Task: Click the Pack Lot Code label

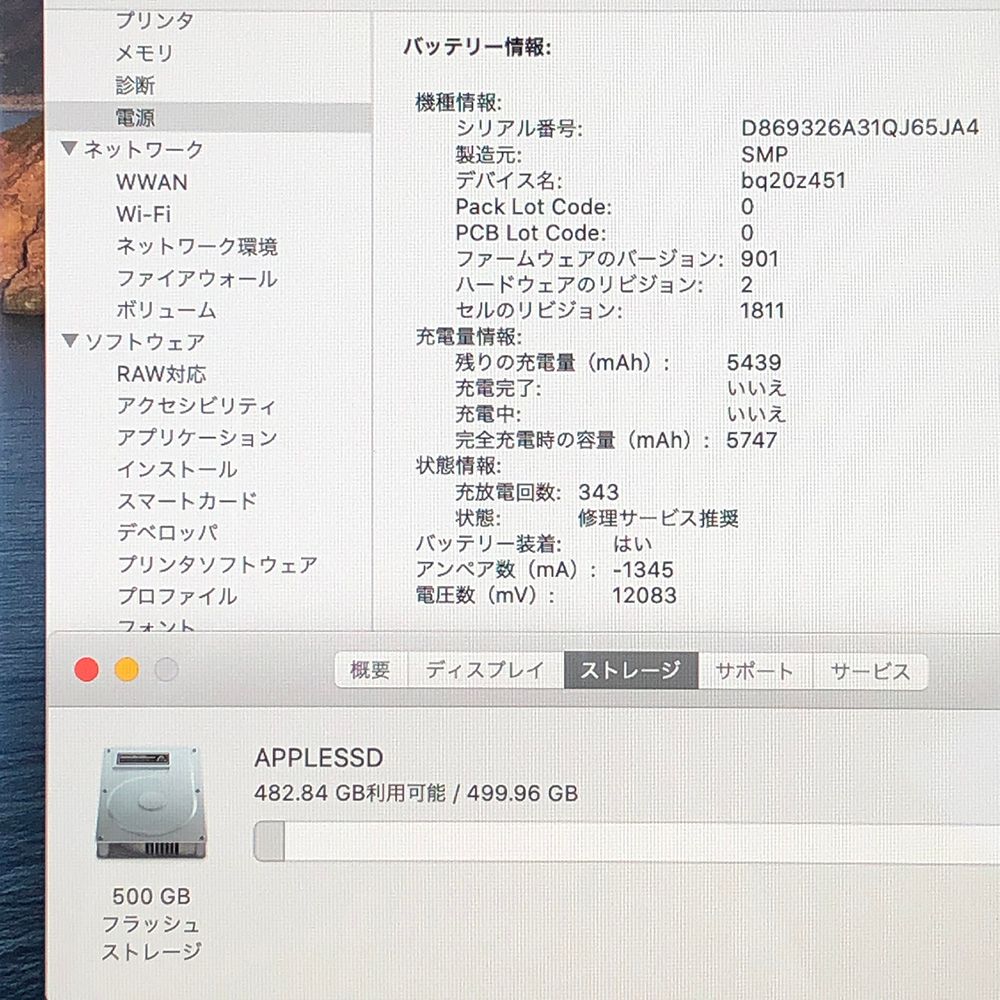Action: [533, 207]
